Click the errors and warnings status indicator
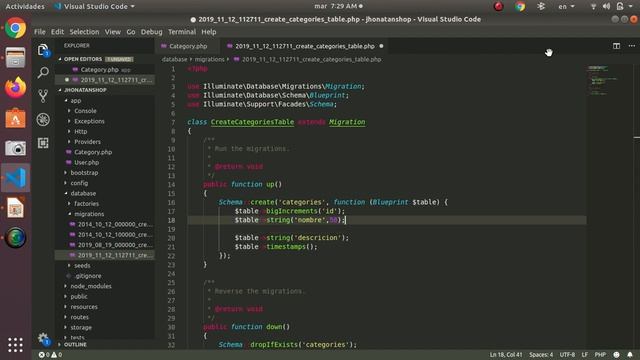The image size is (640, 360). tap(50, 355)
